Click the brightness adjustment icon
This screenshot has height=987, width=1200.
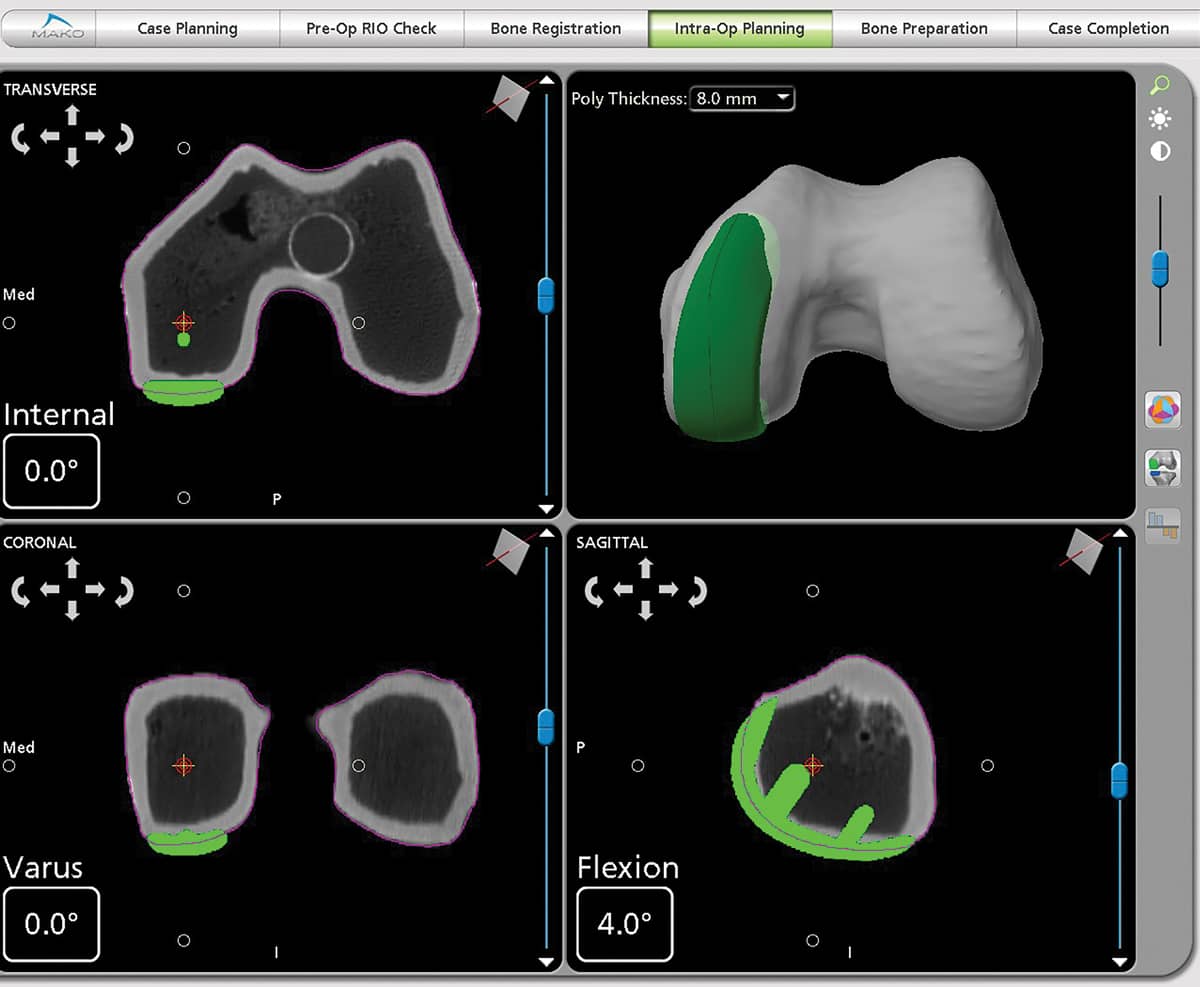pos(1159,118)
